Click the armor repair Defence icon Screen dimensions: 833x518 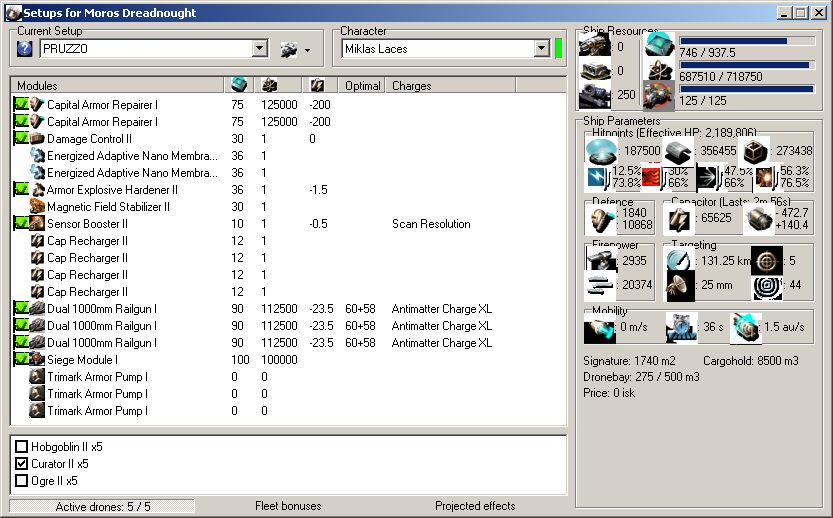[600, 219]
